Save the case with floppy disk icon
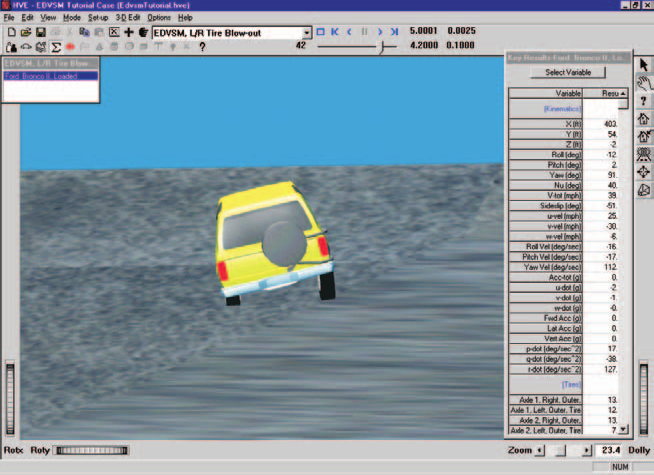Viewport: 654px width, 475px height. click(40, 32)
